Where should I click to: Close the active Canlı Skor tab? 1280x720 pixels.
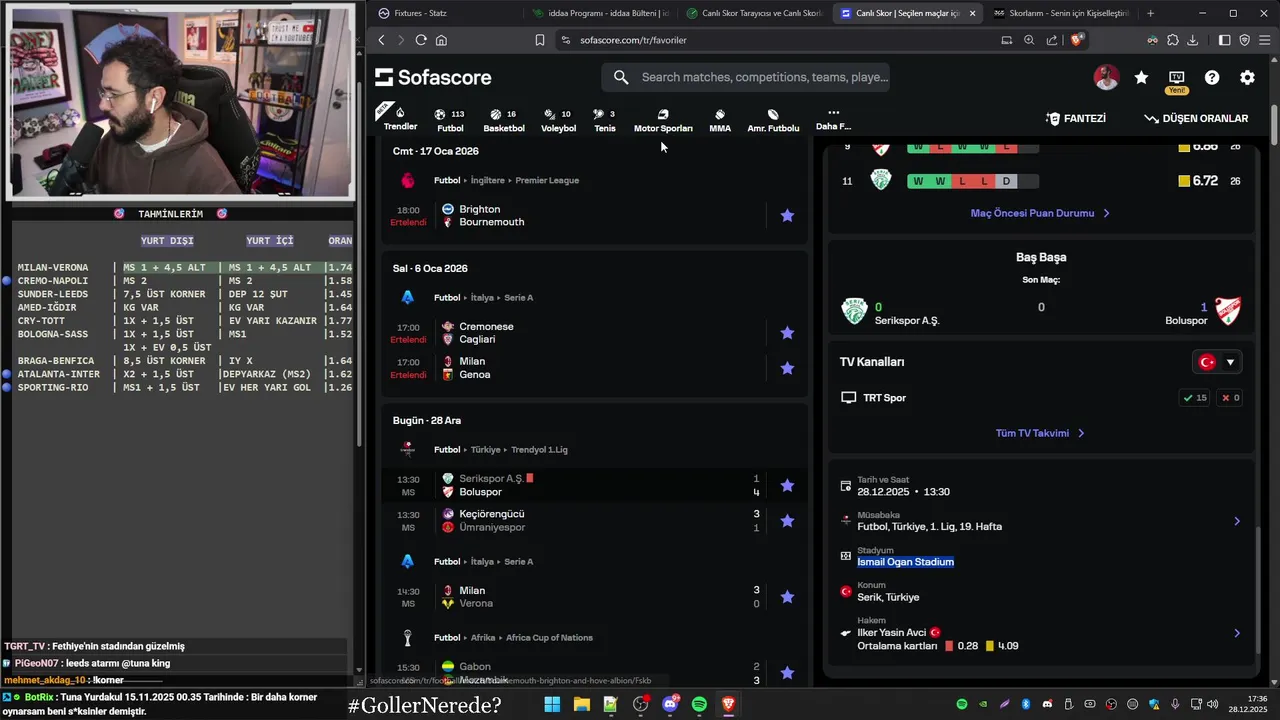point(972,13)
